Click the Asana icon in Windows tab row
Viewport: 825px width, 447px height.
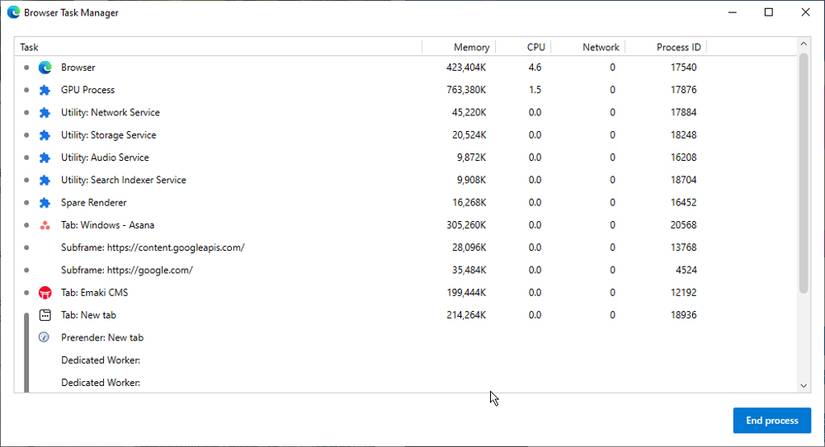pos(44,225)
